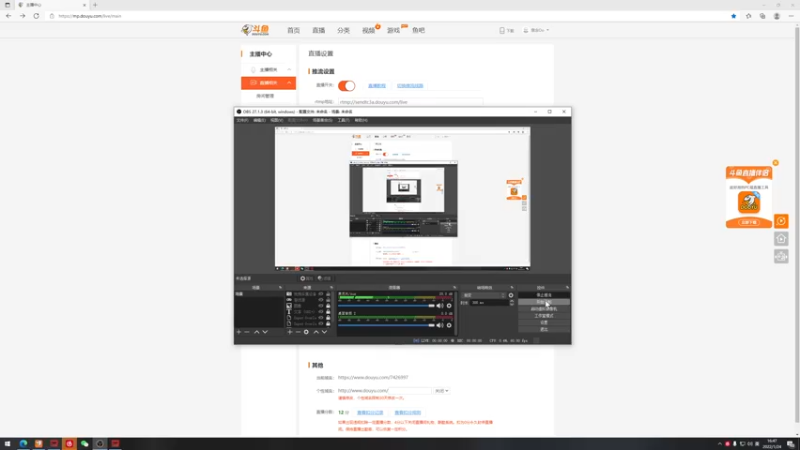800x450 pixels.
Task: Move selected source up in OBS
Action: (x=316, y=332)
